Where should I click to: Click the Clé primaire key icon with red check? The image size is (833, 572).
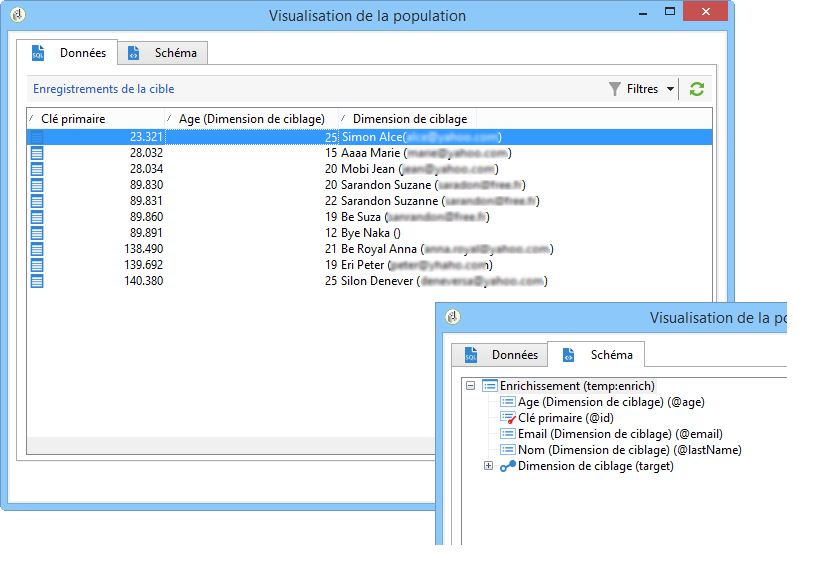508,418
